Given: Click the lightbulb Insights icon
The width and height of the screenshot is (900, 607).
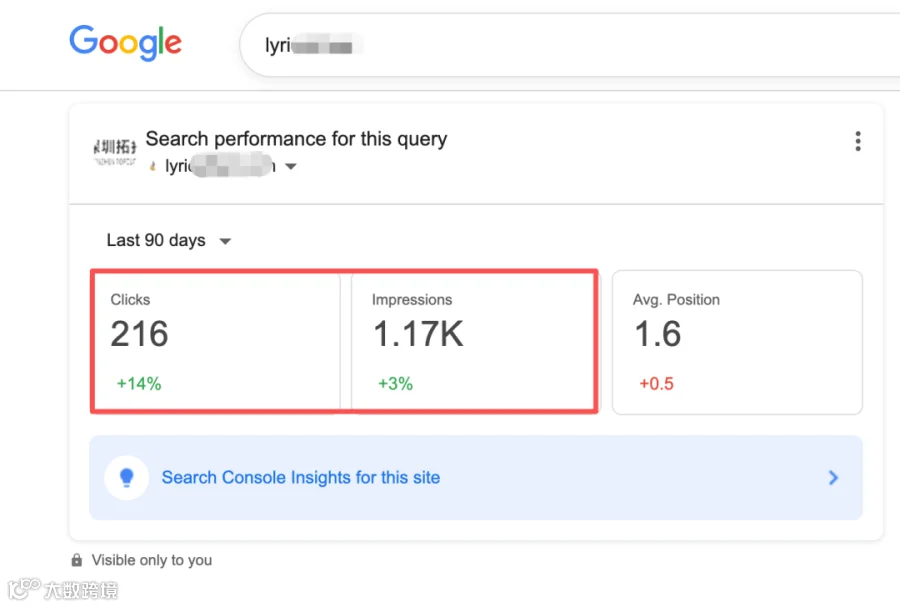Looking at the screenshot, I should click(127, 477).
